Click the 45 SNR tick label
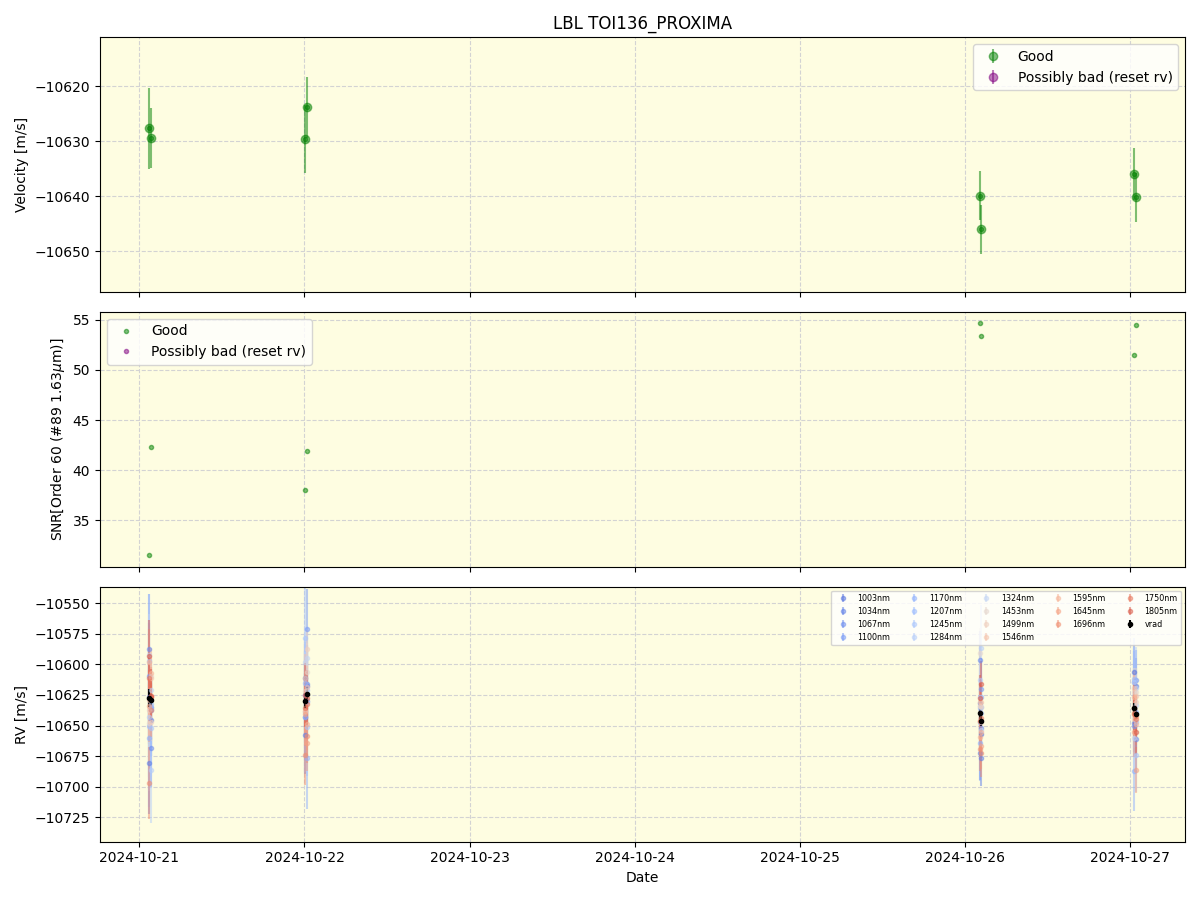 [84, 421]
